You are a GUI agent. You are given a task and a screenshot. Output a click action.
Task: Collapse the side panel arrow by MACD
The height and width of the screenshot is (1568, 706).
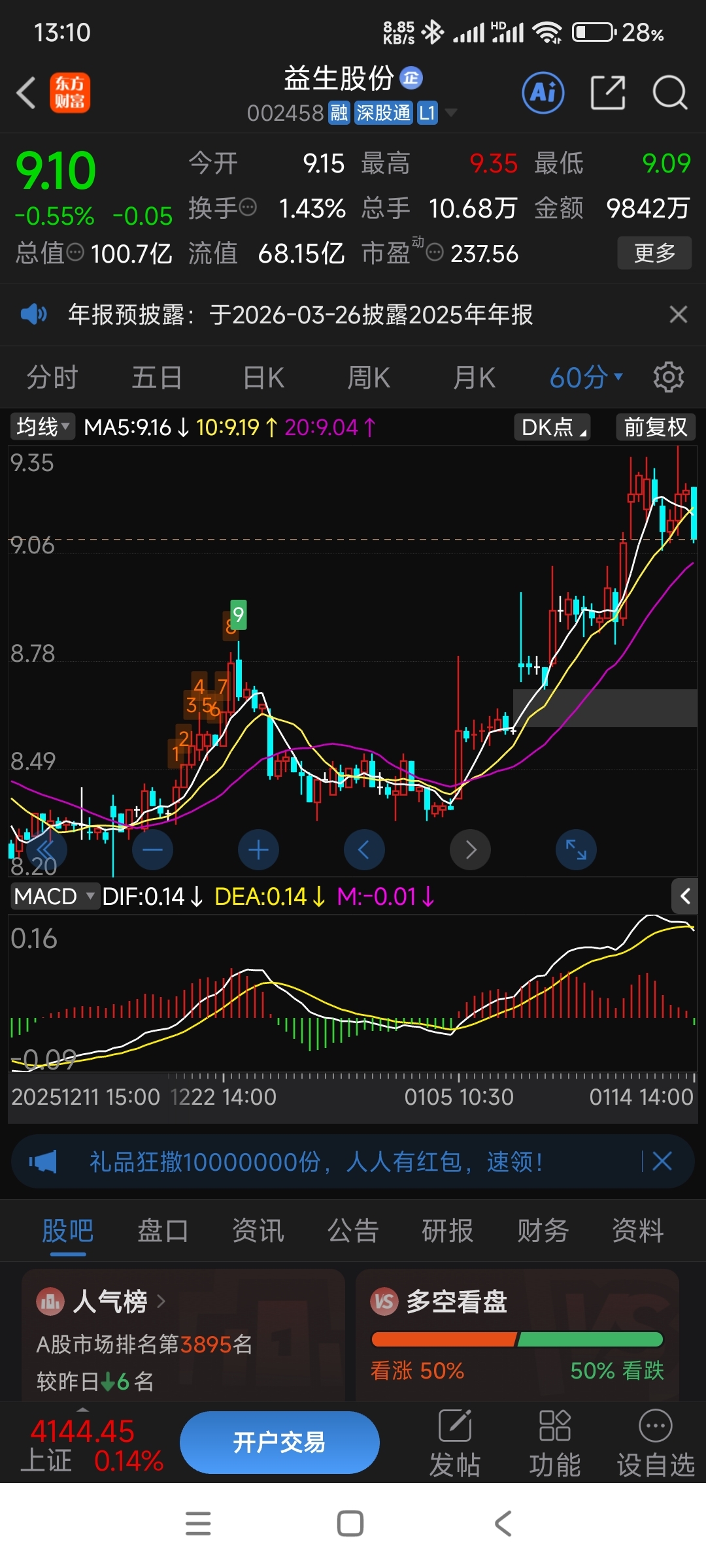point(684,896)
